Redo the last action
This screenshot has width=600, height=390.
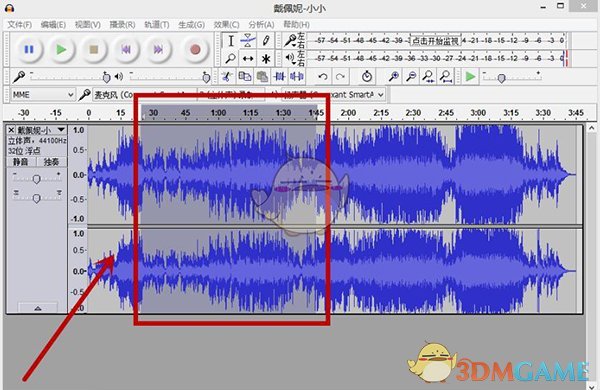click(x=340, y=77)
